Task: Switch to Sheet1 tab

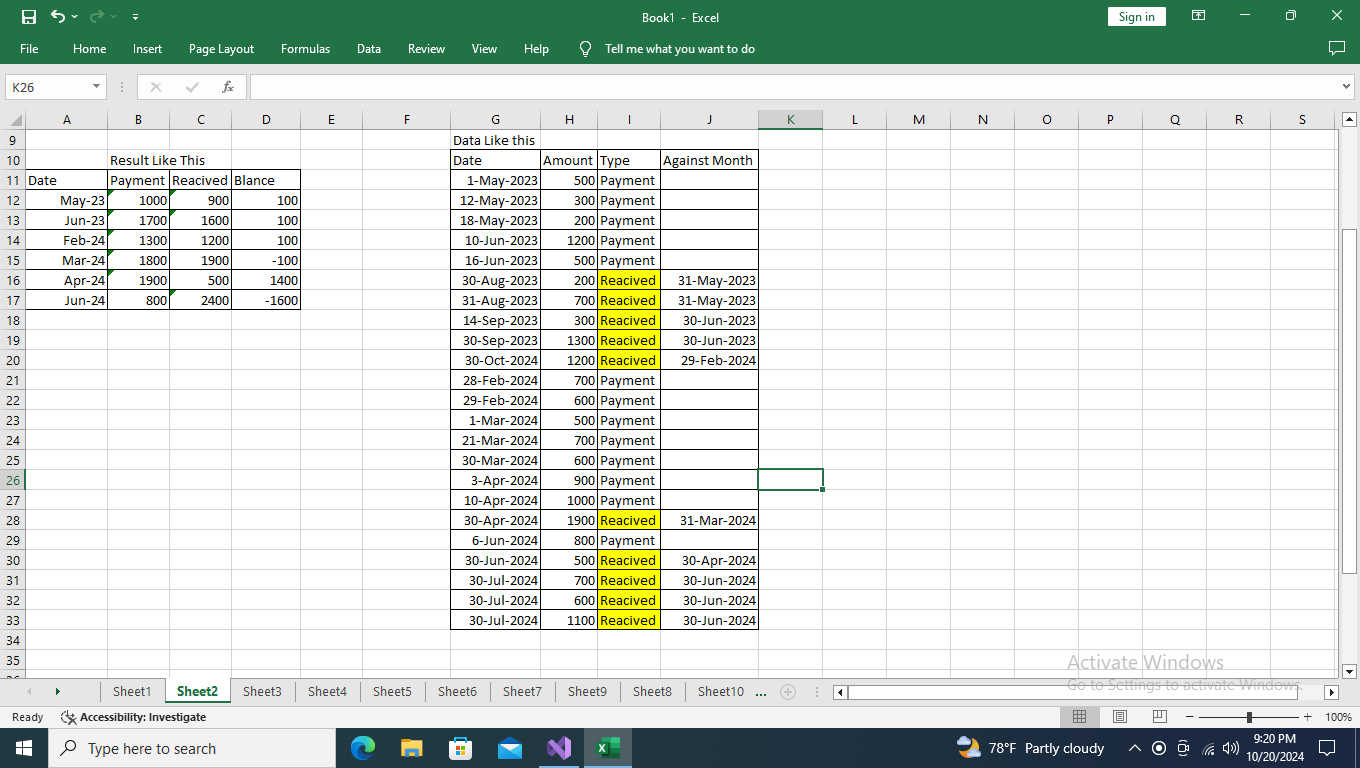Action: pos(132,691)
